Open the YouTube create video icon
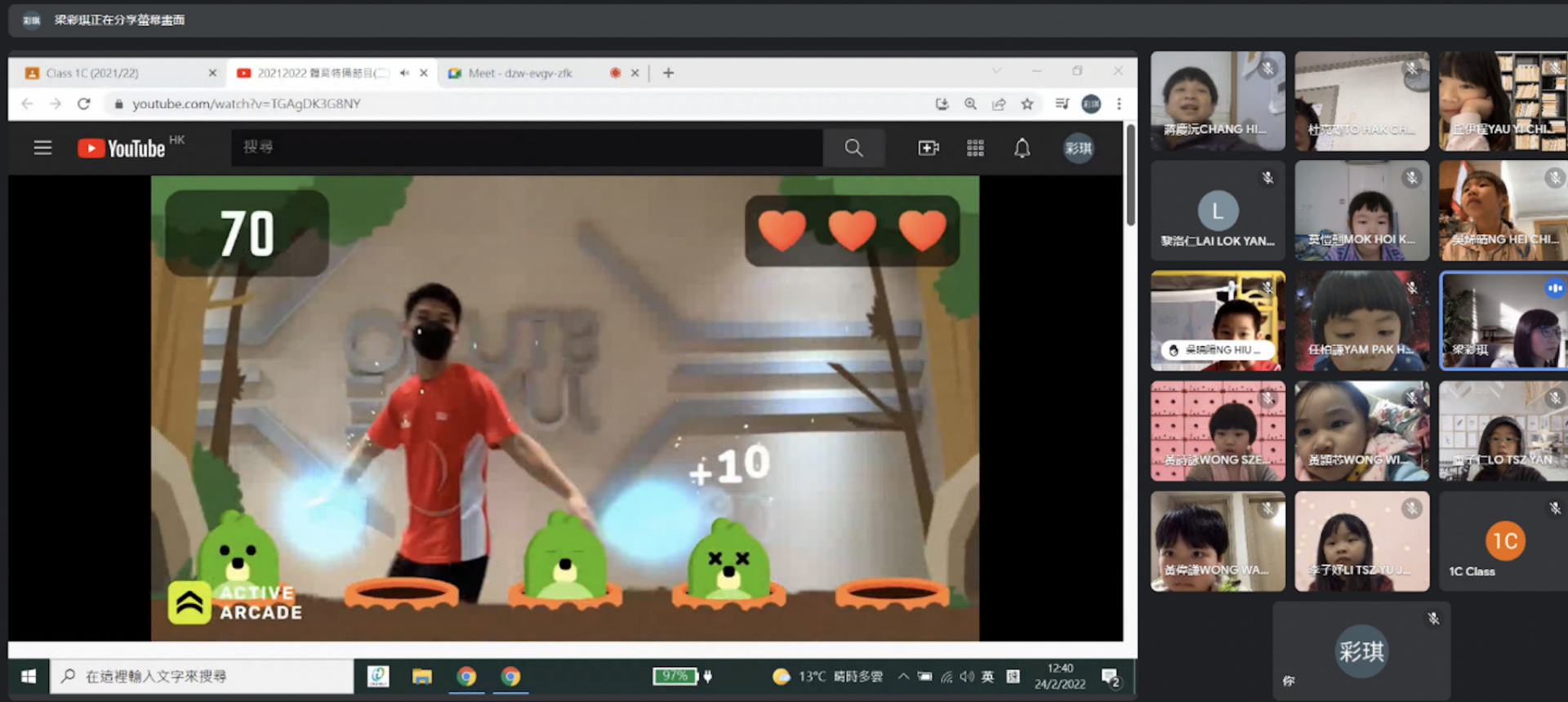 [x=929, y=148]
